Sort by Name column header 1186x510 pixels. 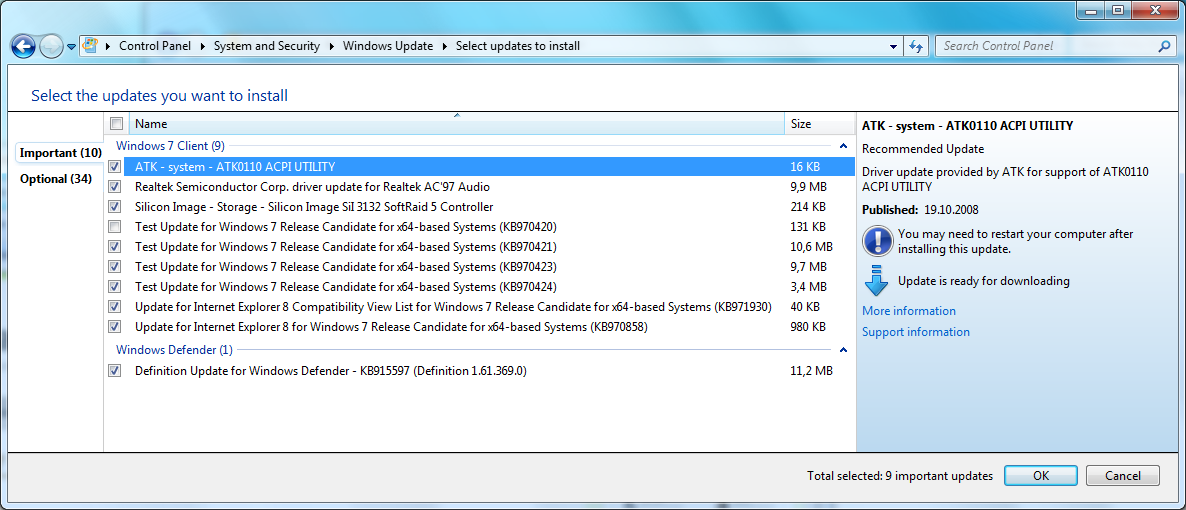point(457,123)
